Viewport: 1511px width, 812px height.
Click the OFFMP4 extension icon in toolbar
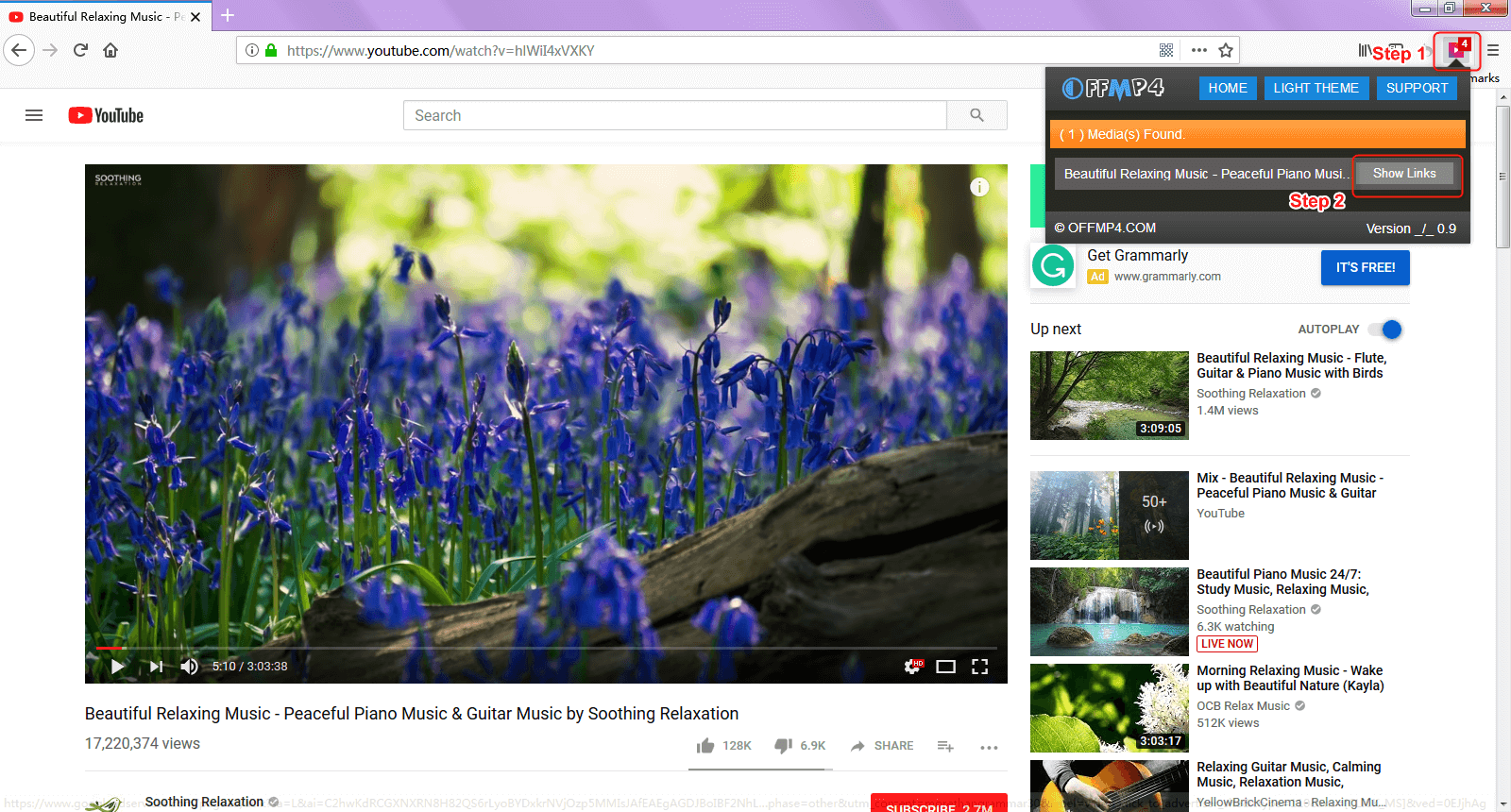[1455, 51]
